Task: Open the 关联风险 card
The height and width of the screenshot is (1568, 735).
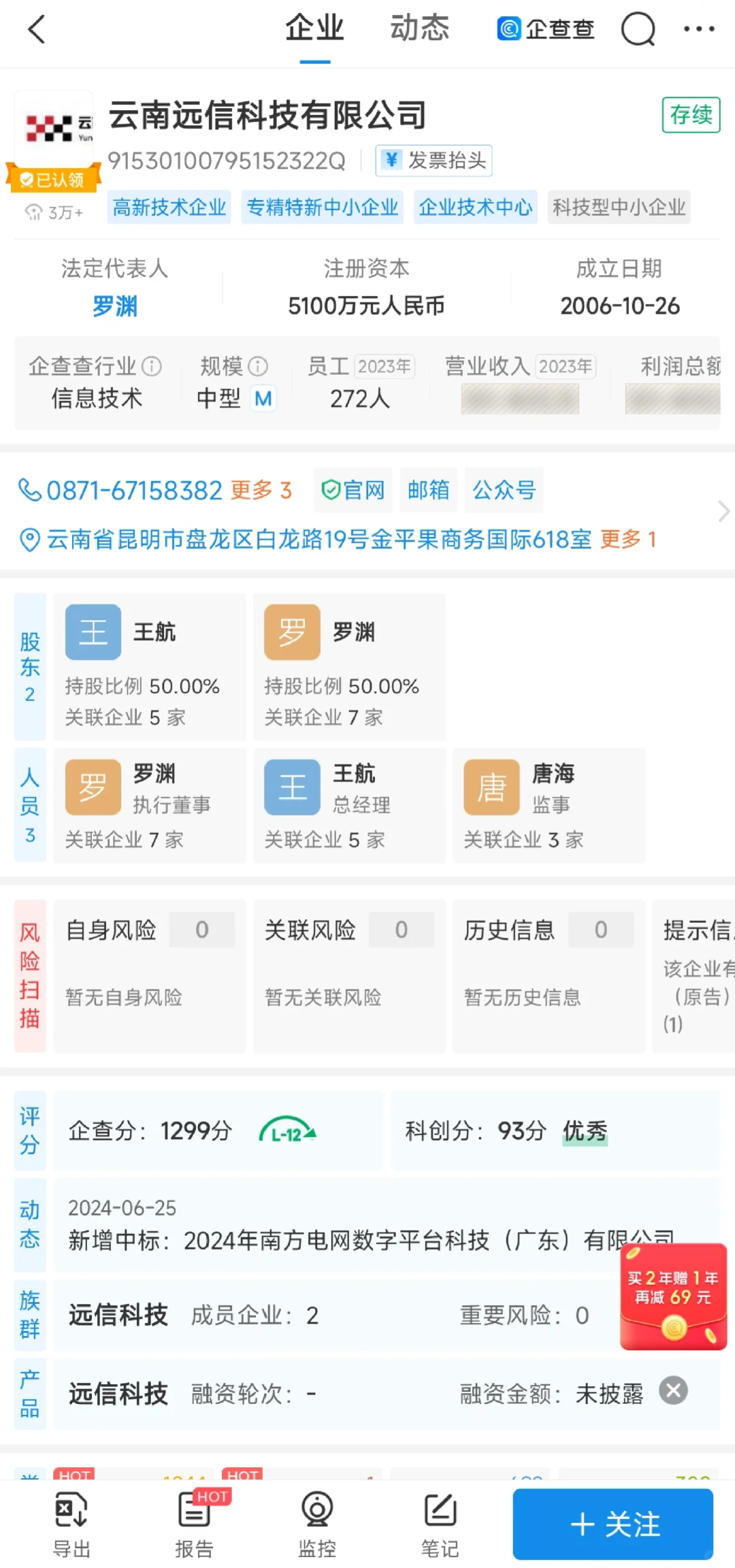Action: 349,976
